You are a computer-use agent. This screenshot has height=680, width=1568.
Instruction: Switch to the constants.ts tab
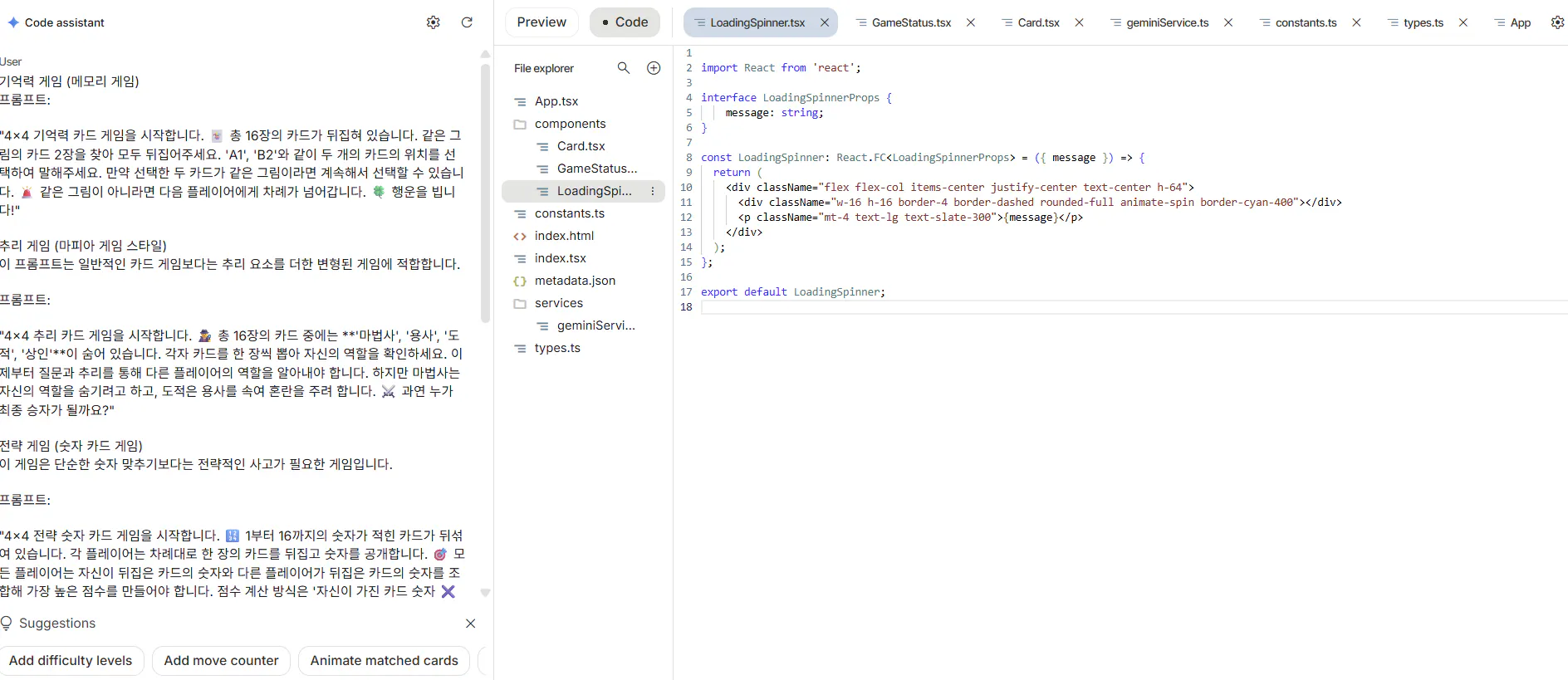tap(1306, 22)
